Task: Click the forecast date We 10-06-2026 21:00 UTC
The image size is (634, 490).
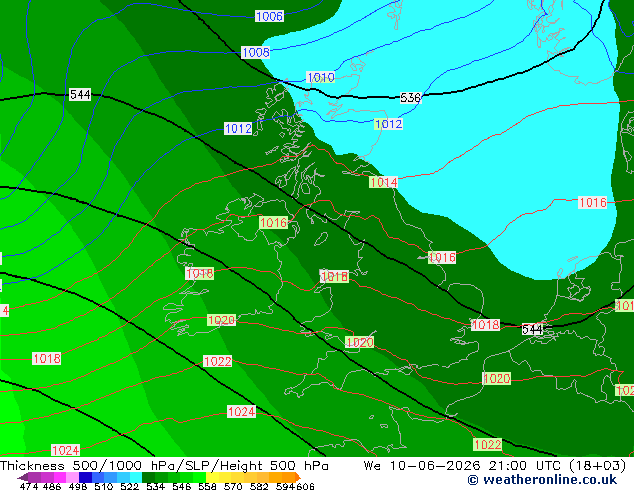Action: point(464,466)
